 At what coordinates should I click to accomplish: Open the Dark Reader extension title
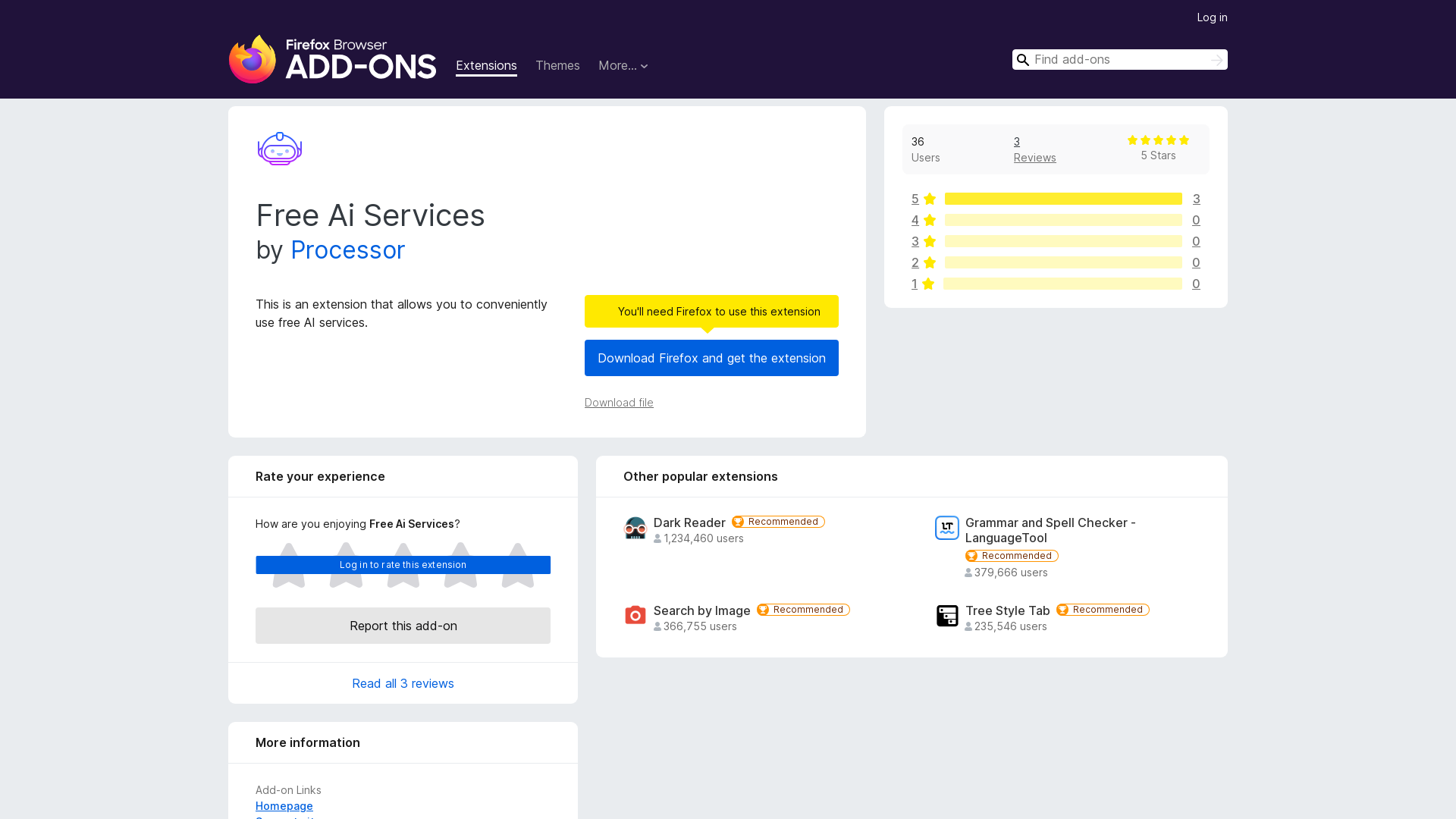point(689,522)
